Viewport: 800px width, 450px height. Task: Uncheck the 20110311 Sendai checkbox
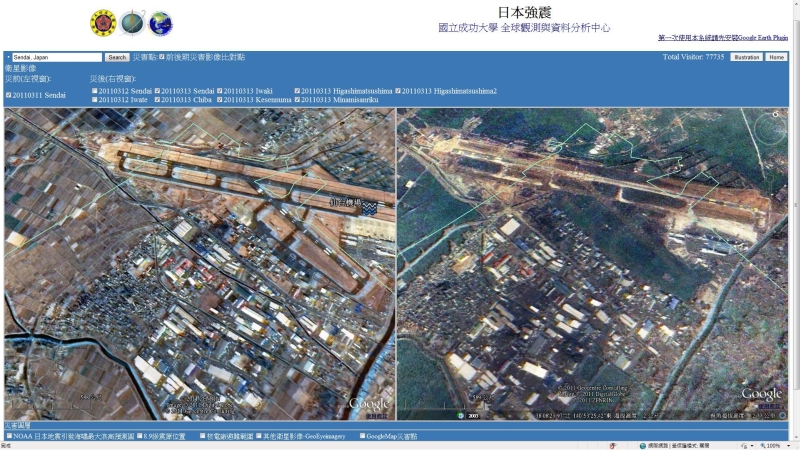pos(9,95)
